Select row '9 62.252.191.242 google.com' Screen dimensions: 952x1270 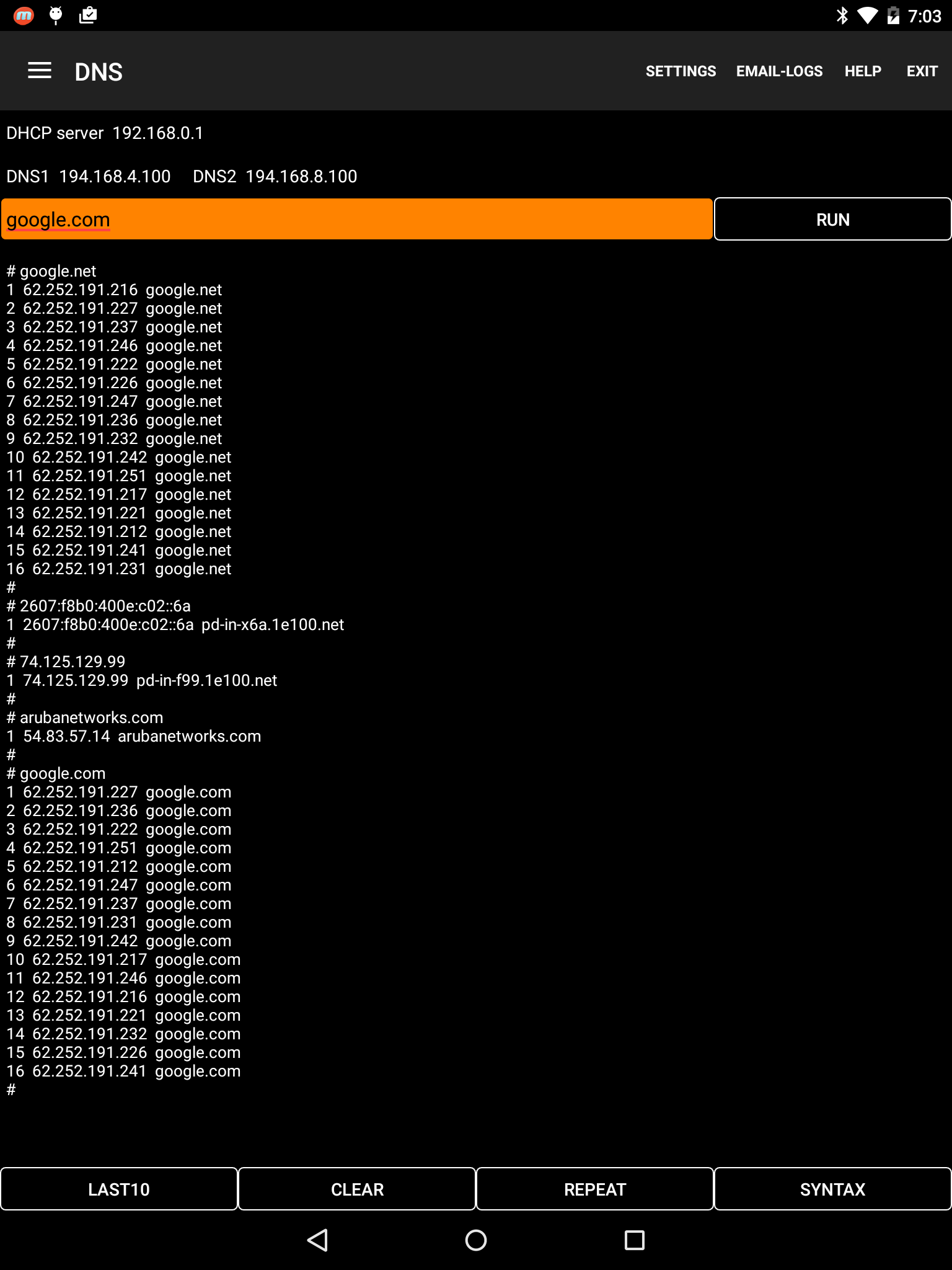click(x=119, y=941)
